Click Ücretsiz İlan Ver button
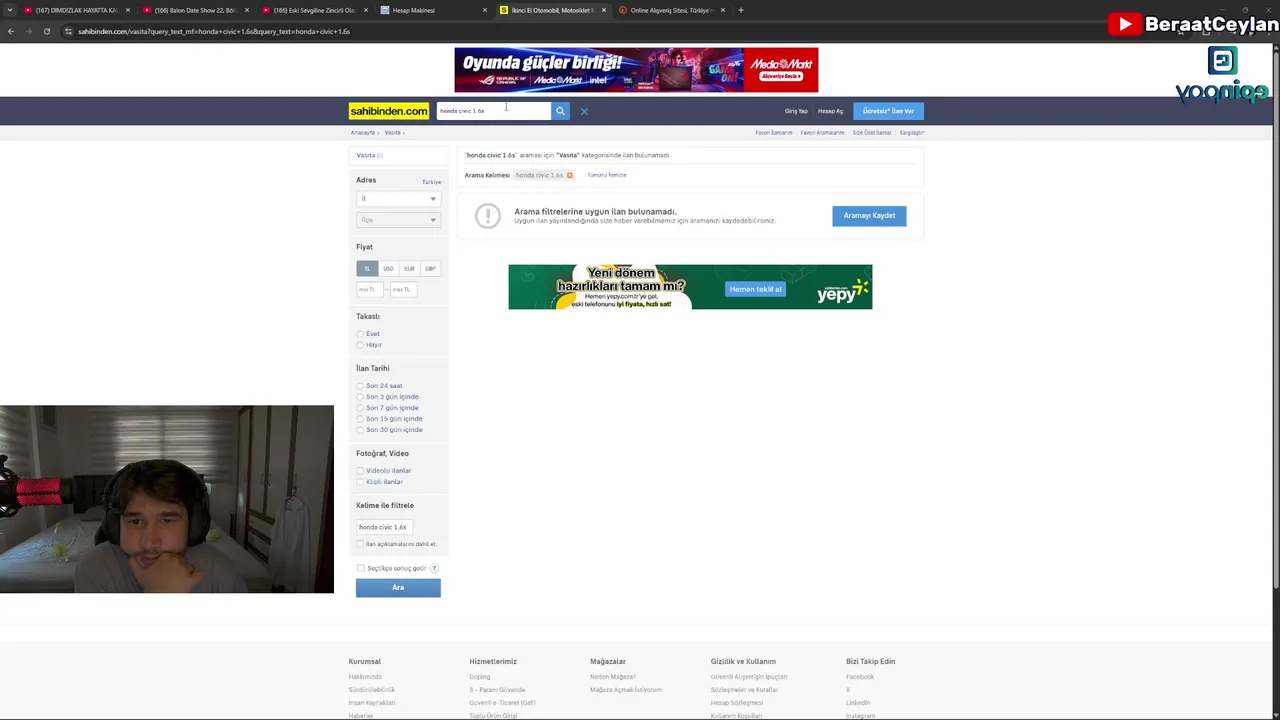 888,111
